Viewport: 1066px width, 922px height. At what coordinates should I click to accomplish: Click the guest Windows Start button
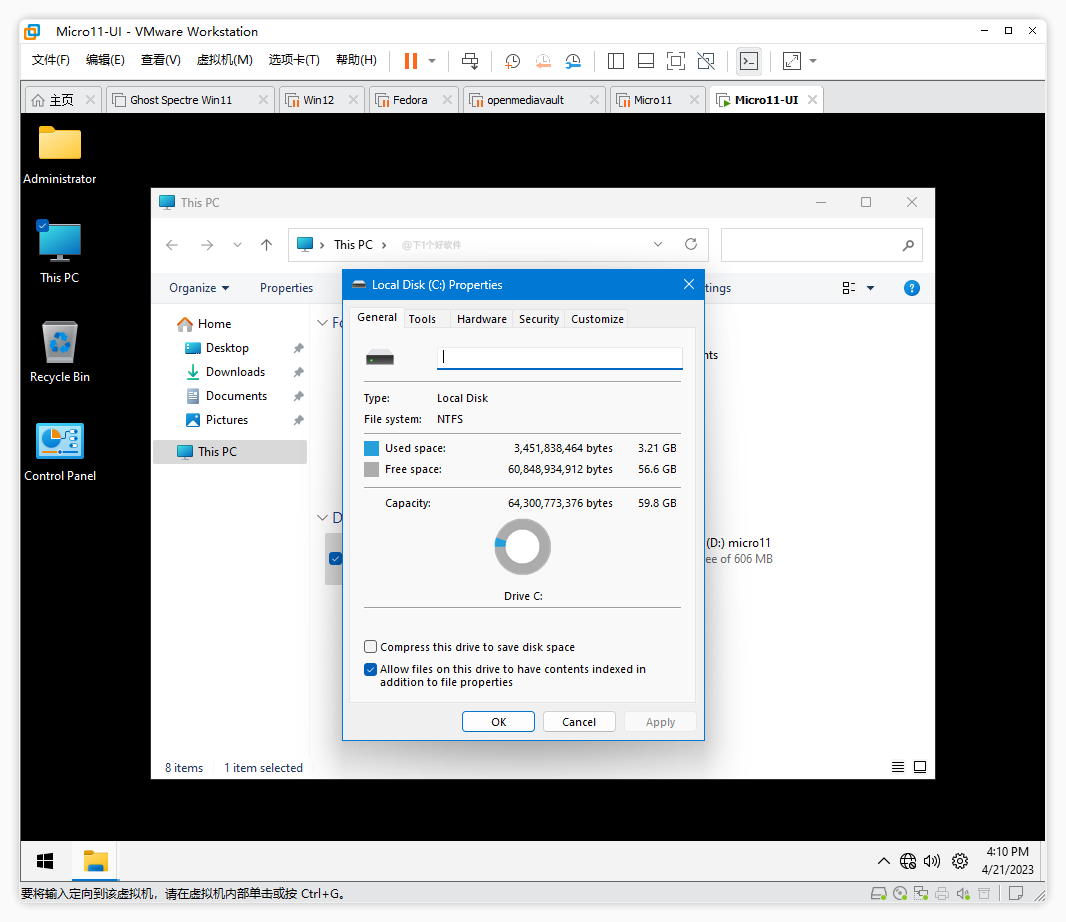(45, 861)
